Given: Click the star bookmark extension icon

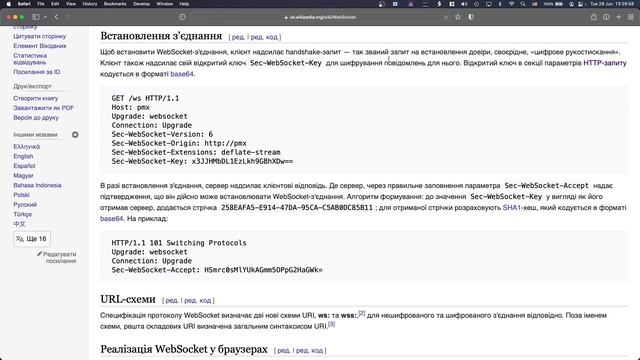Looking at the screenshot, I should coord(458,17).
